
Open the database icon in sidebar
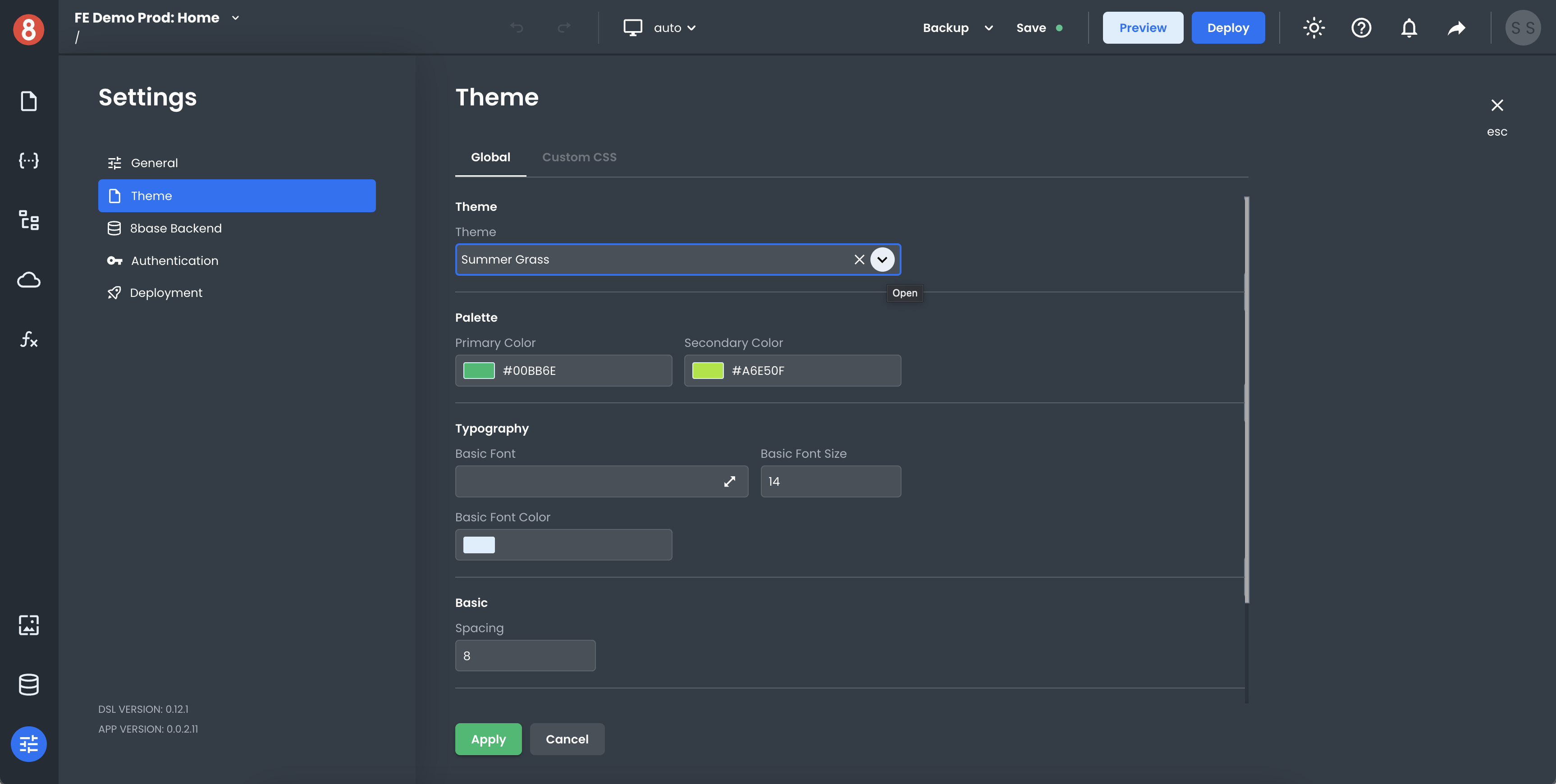click(28, 684)
